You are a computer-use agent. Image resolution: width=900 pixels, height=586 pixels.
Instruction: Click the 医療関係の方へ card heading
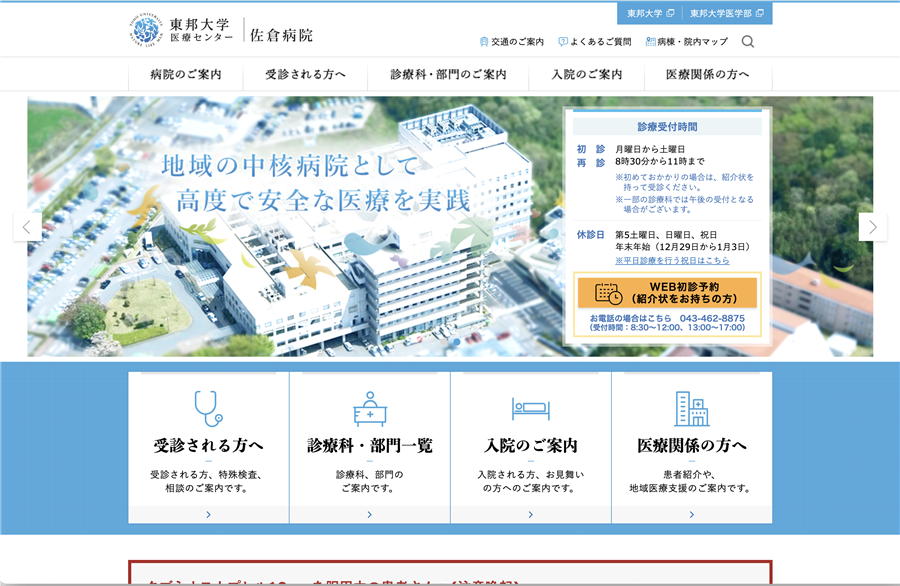click(x=692, y=445)
